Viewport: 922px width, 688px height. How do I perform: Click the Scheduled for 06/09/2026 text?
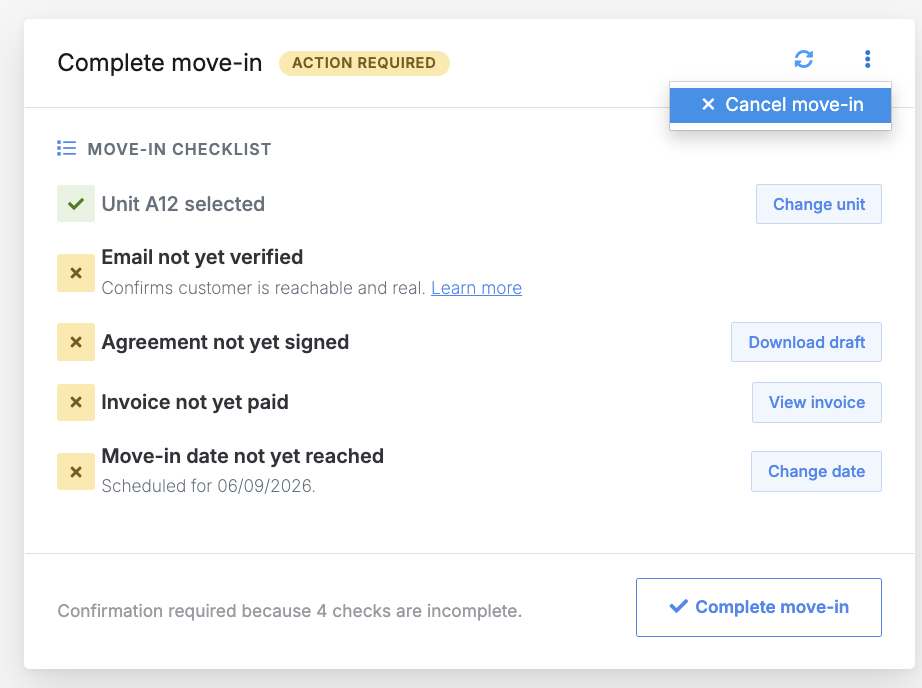tap(208, 486)
